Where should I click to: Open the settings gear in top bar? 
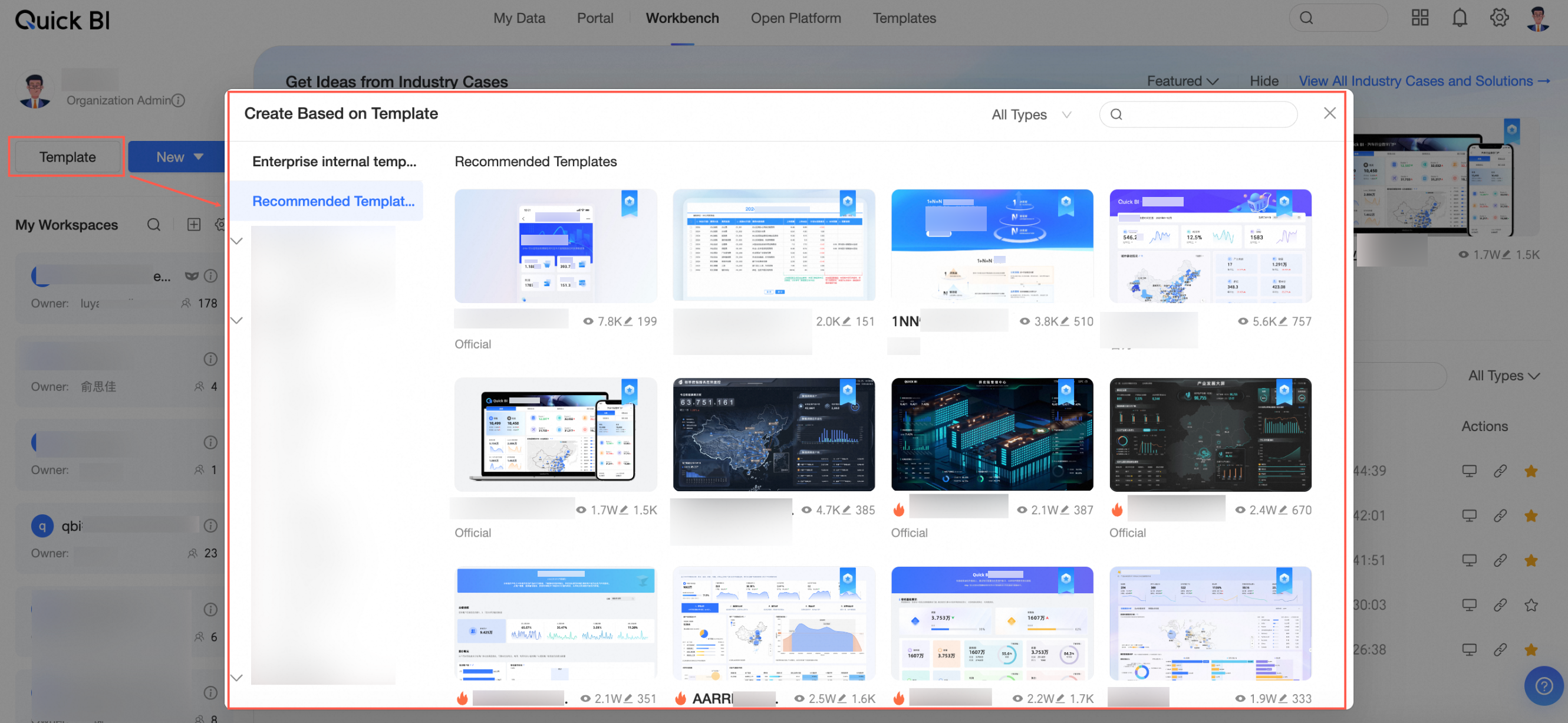pos(1499,18)
